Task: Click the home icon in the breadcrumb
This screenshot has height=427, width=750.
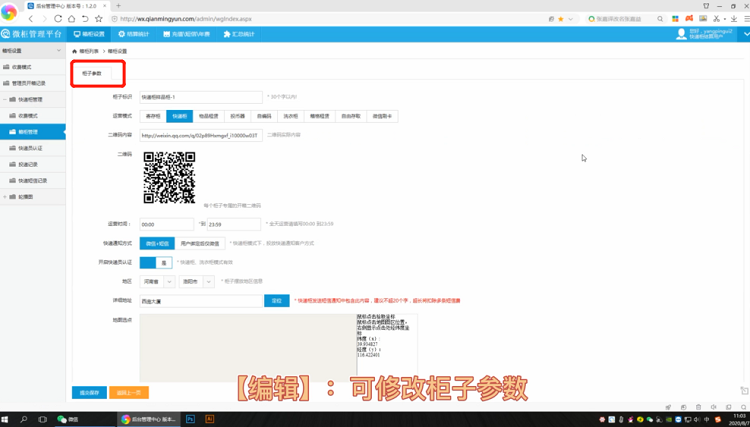Action: point(75,51)
